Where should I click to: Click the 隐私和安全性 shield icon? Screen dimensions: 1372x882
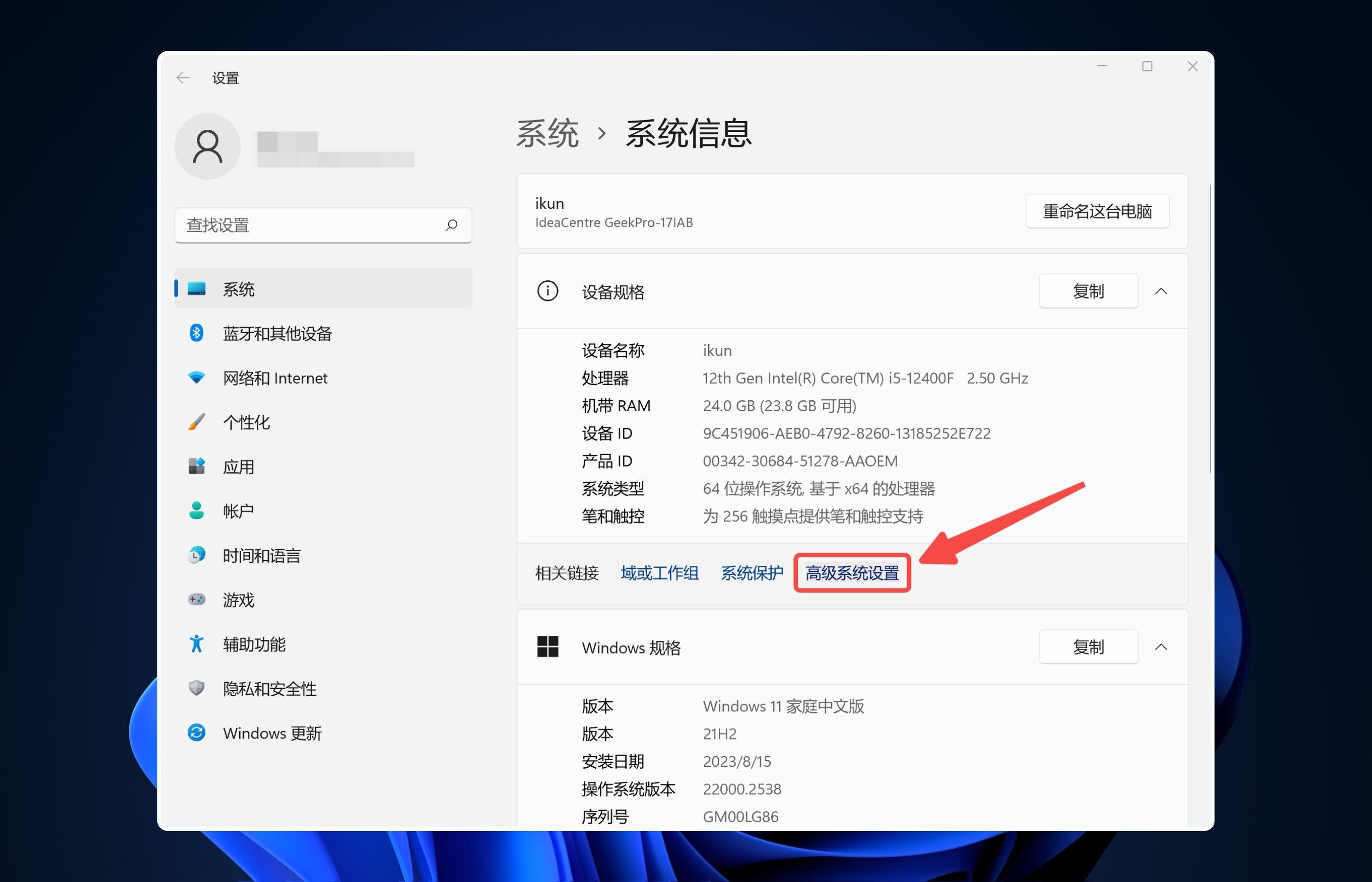tap(196, 688)
